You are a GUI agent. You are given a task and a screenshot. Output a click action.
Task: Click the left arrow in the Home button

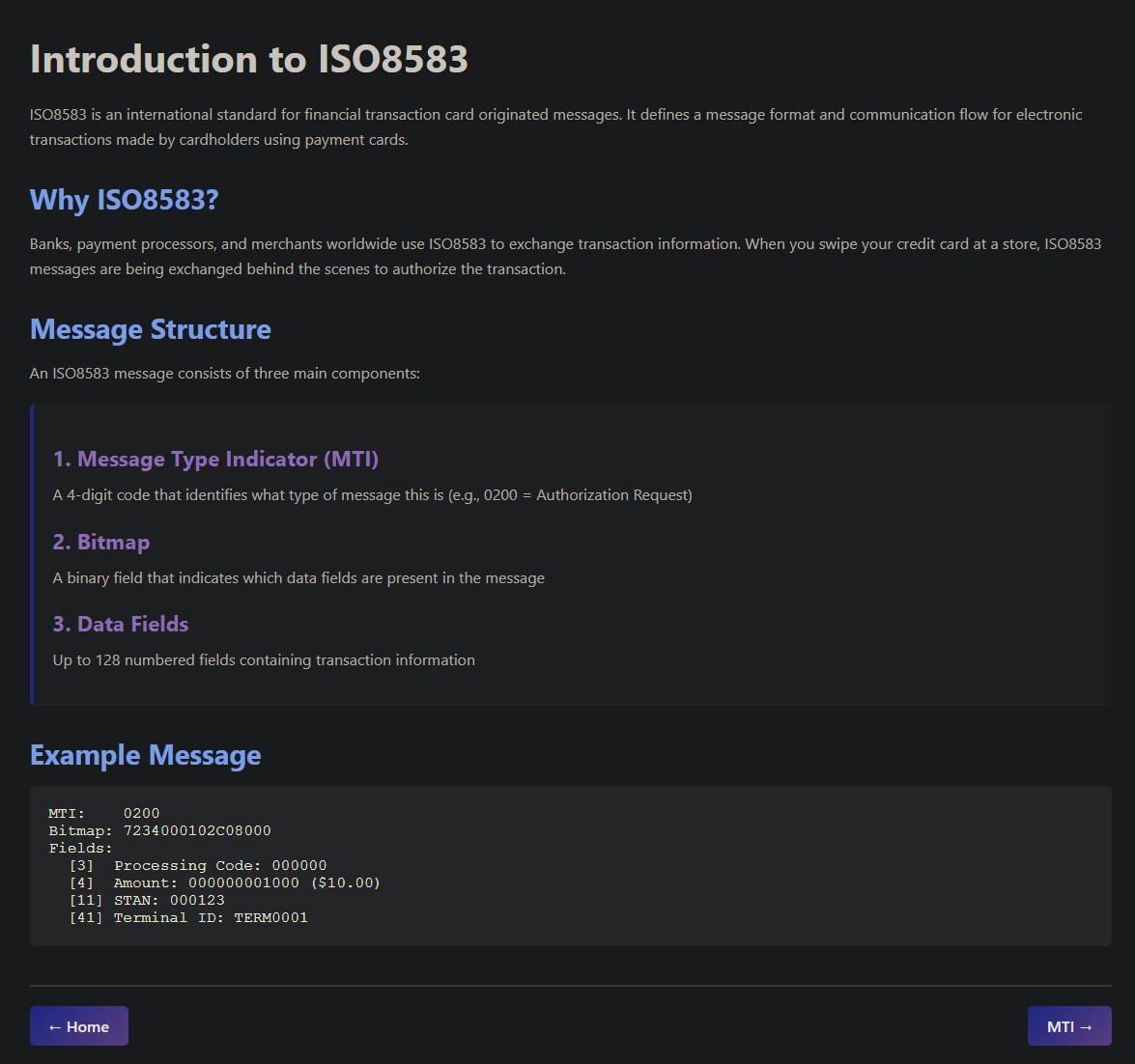tap(57, 1025)
